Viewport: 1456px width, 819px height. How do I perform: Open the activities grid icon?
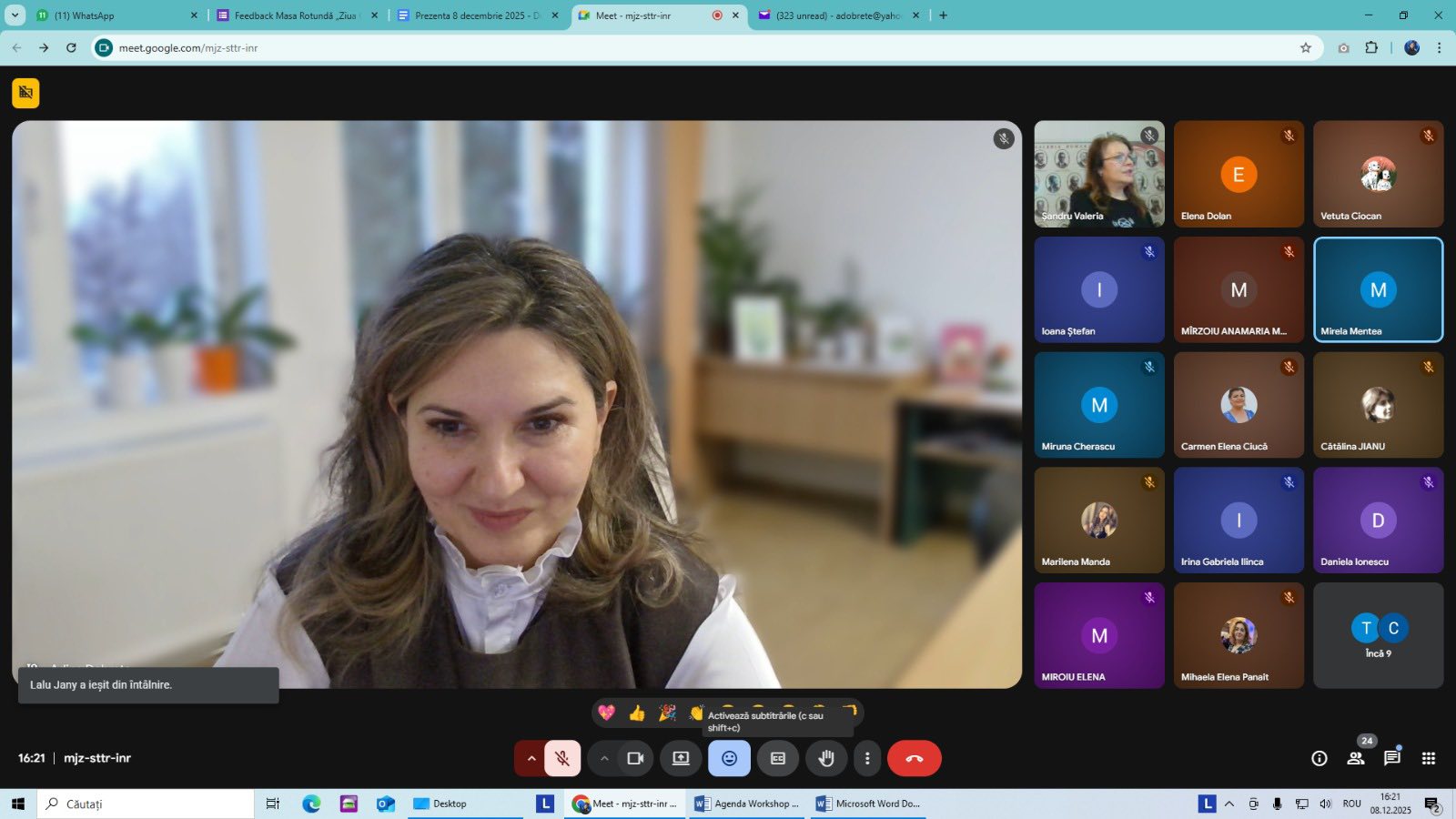(x=1429, y=758)
